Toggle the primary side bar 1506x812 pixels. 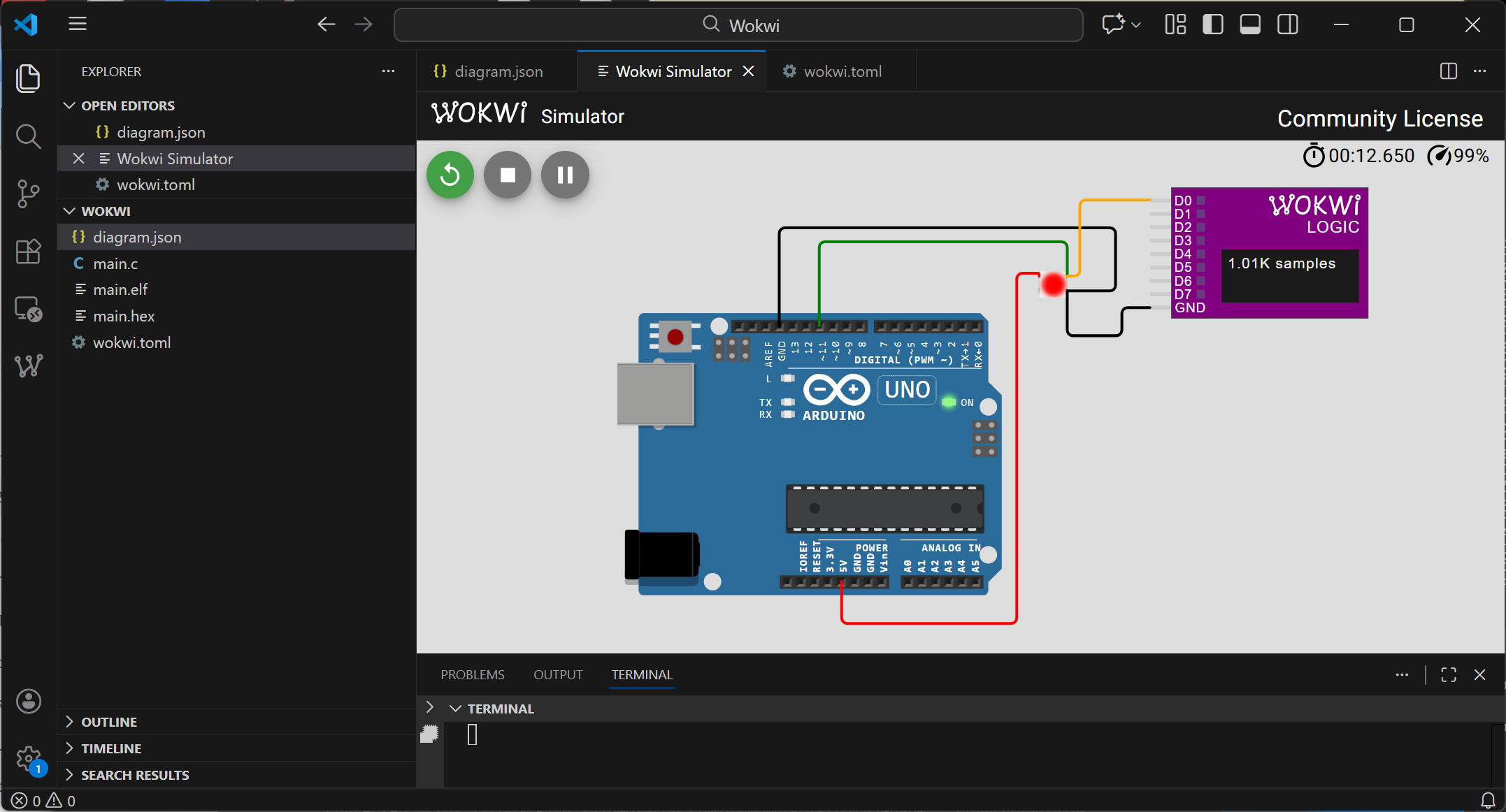[1212, 25]
